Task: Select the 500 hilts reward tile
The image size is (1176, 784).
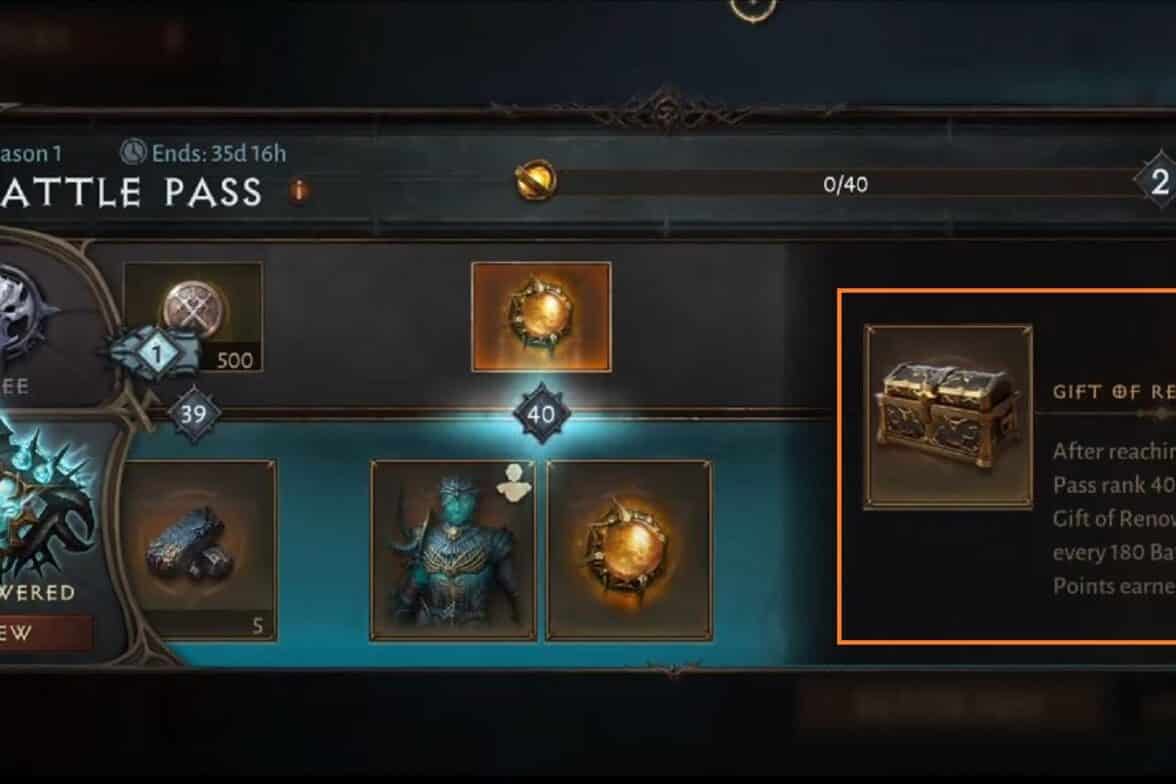Action: (x=193, y=317)
